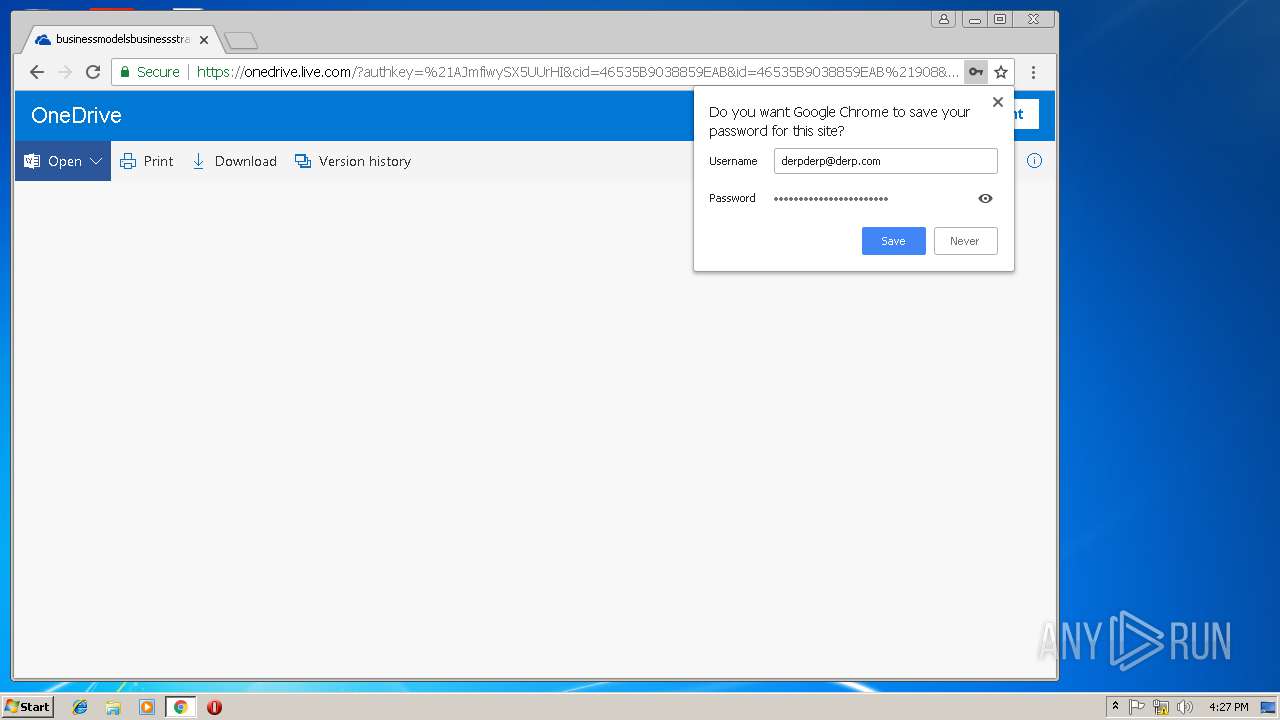Screen dimensions: 1280x720
Task: Download the file
Action: pos(234,161)
